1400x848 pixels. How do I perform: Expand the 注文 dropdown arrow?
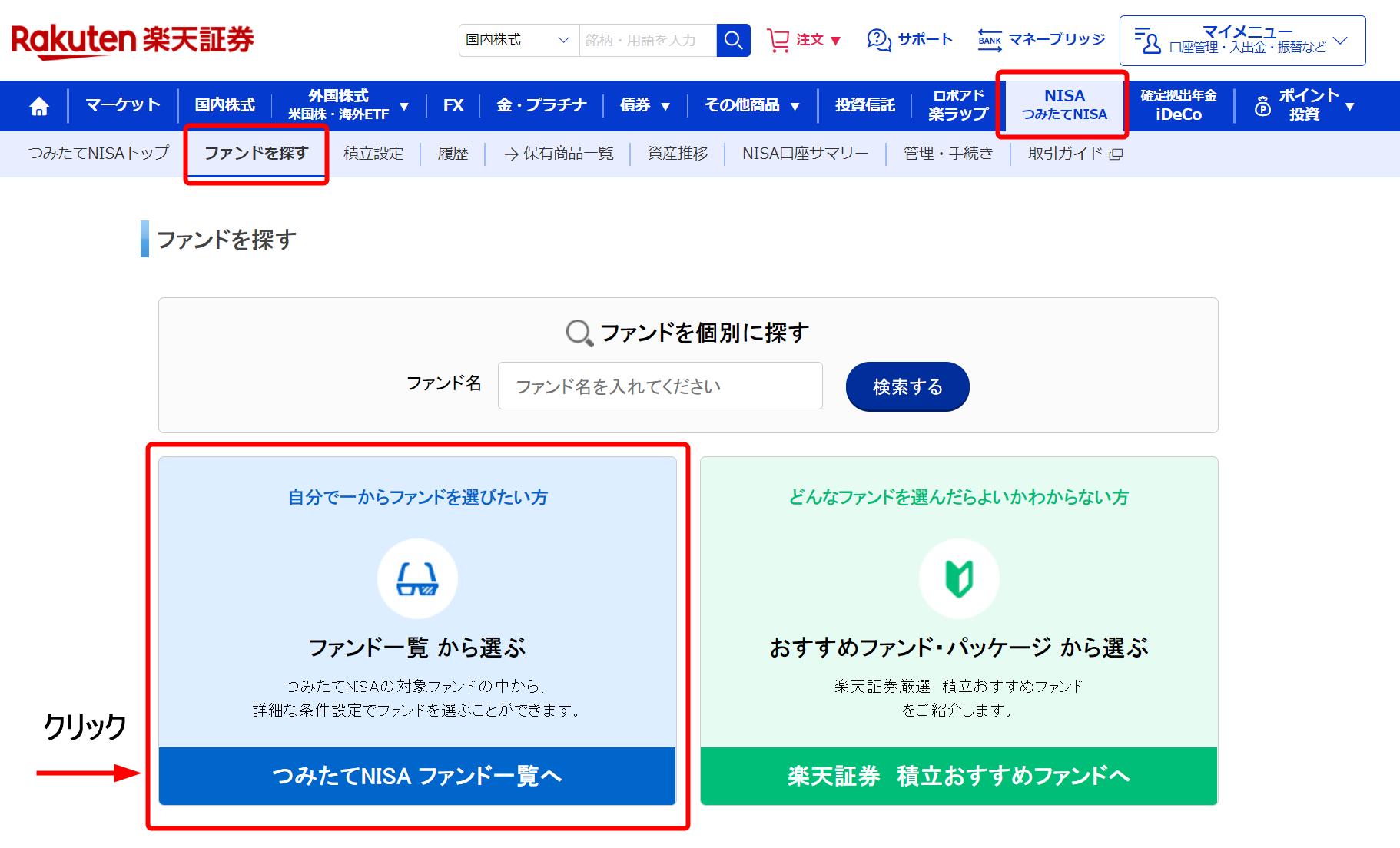tap(836, 41)
